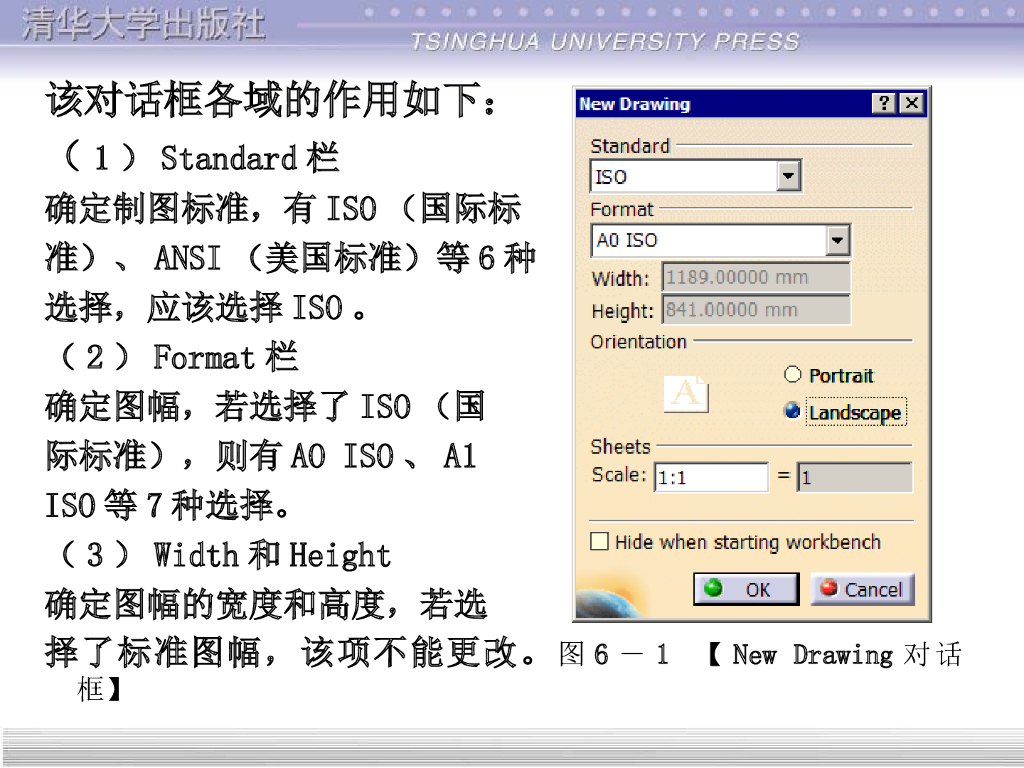Screen dimensions: 1024x768
Task: Enable Hide when starting workbench checkbox
Action: click(600, 542)
